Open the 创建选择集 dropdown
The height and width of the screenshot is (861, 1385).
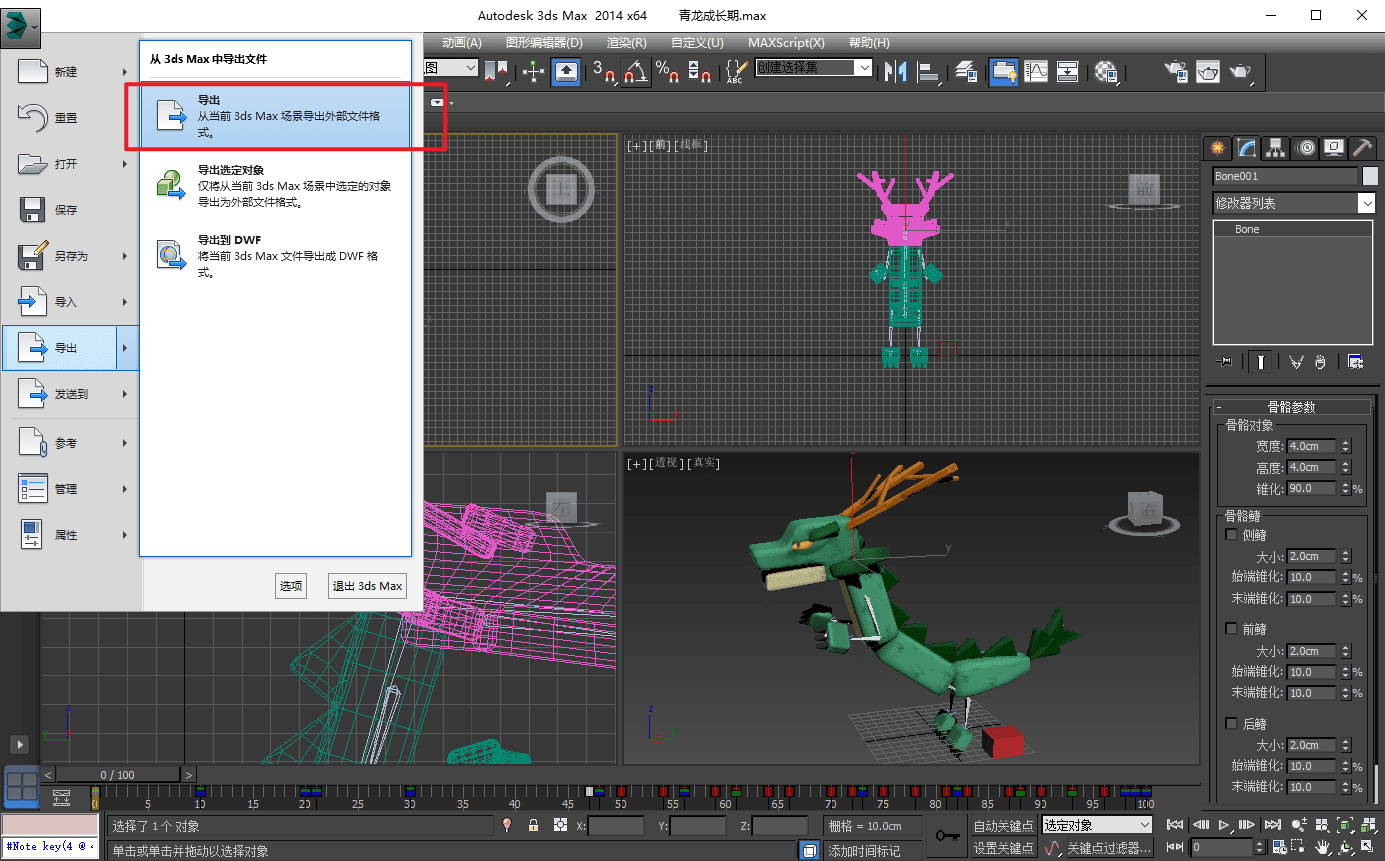pos(814,67)
